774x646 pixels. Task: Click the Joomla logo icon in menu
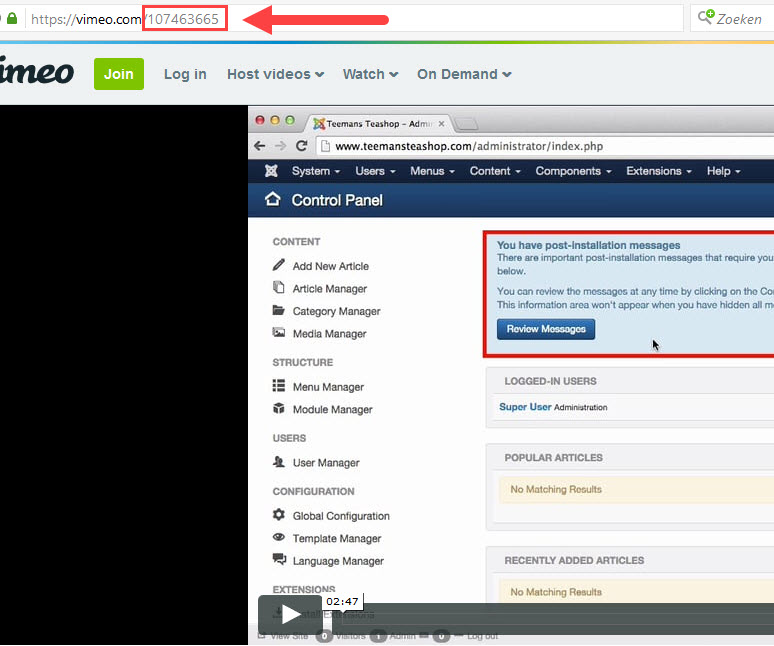click(270, 171)
